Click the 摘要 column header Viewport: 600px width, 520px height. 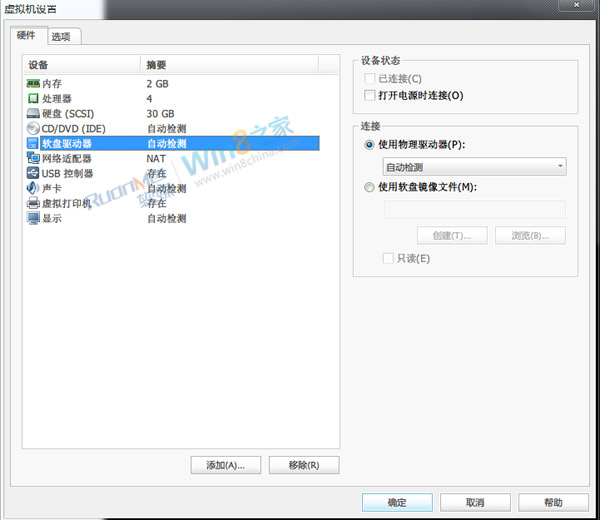click(230, 65)
